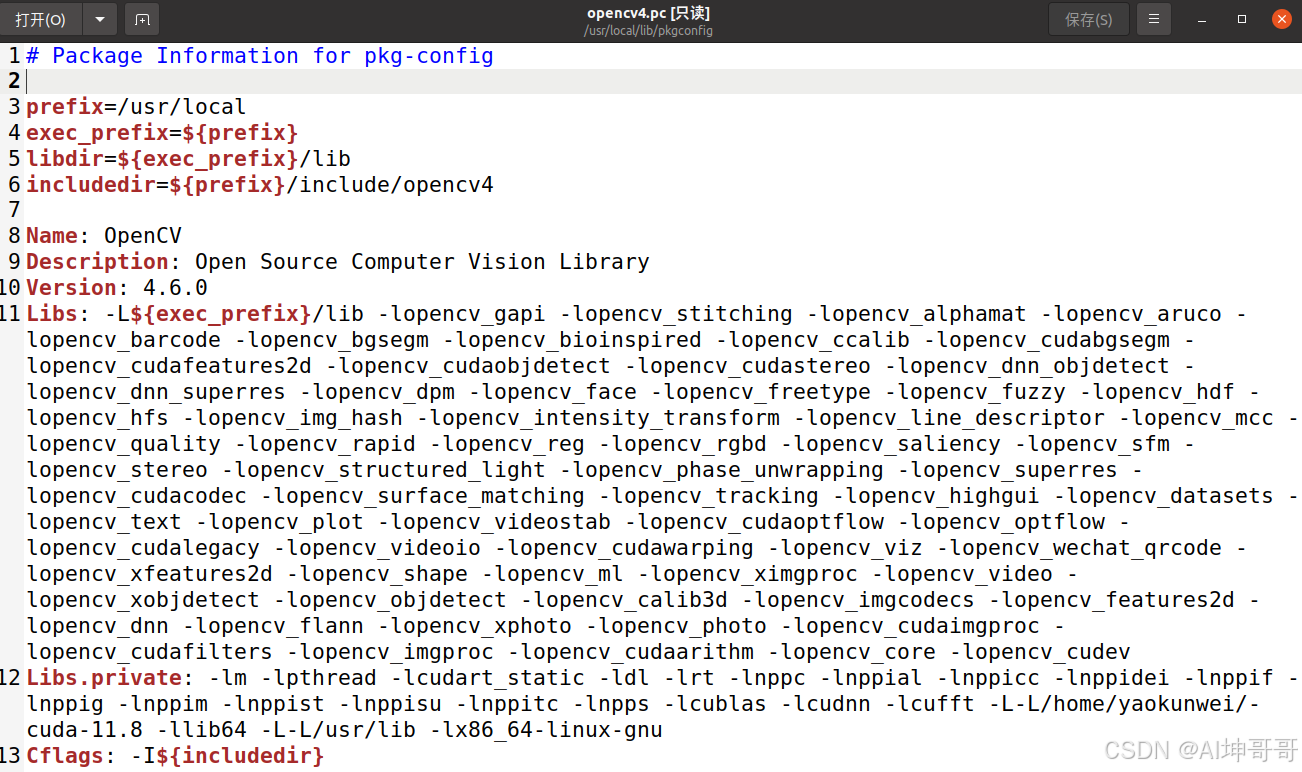Place cursor on the Version: 4.6.0 line
This screenshot has width=1302, height=772.
120,287
